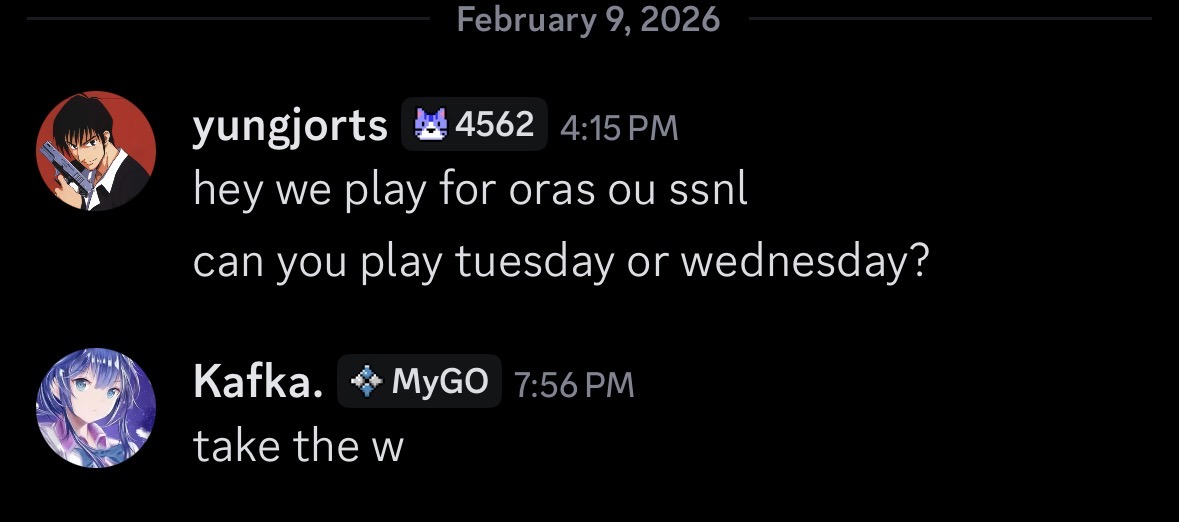Screen dimensions: 1179x522
Task: Select the "hey we play for oras ou ssnl" message
Action: click(470, 190)
